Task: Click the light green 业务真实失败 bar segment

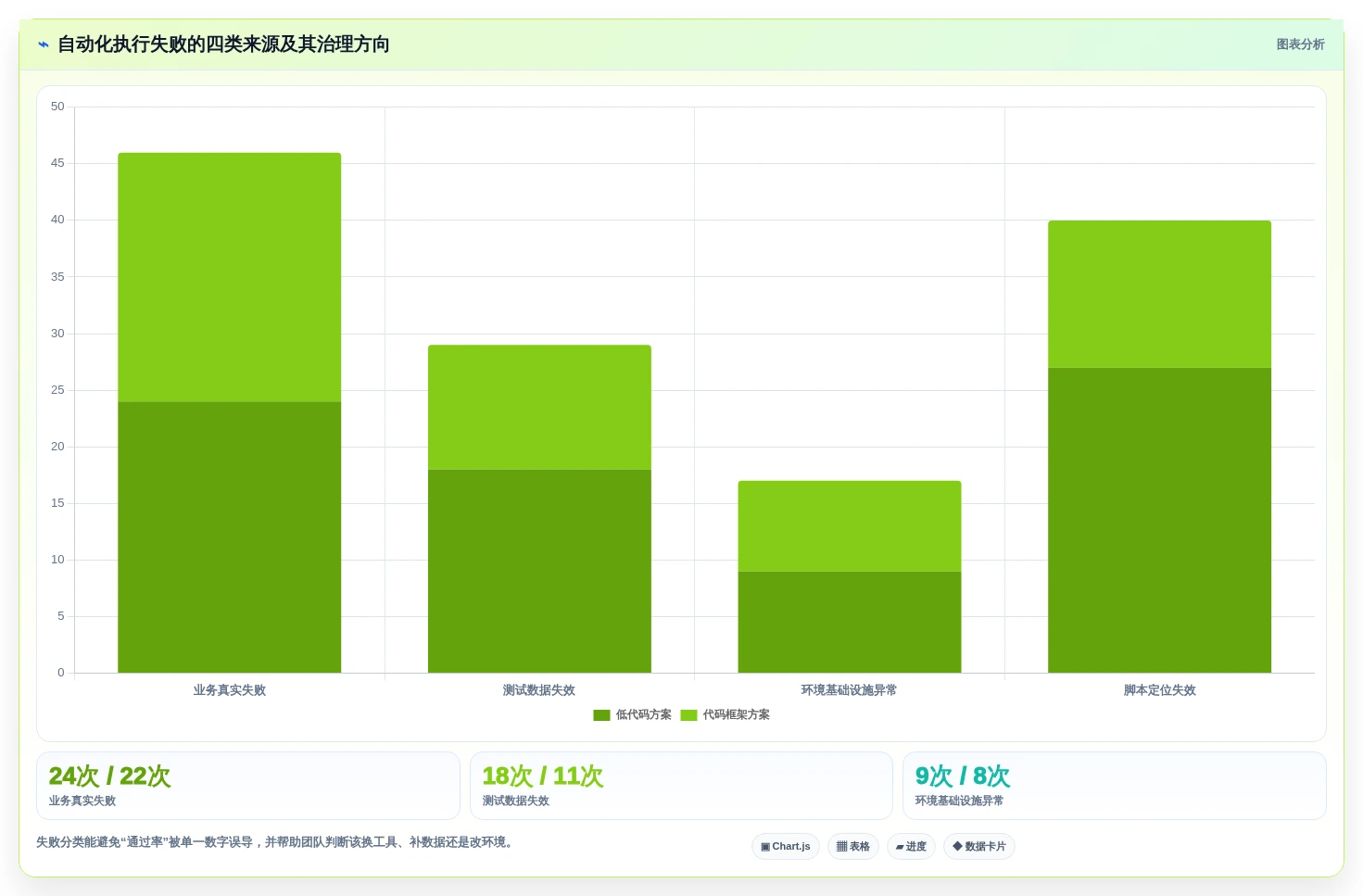Action: [229, 277]
